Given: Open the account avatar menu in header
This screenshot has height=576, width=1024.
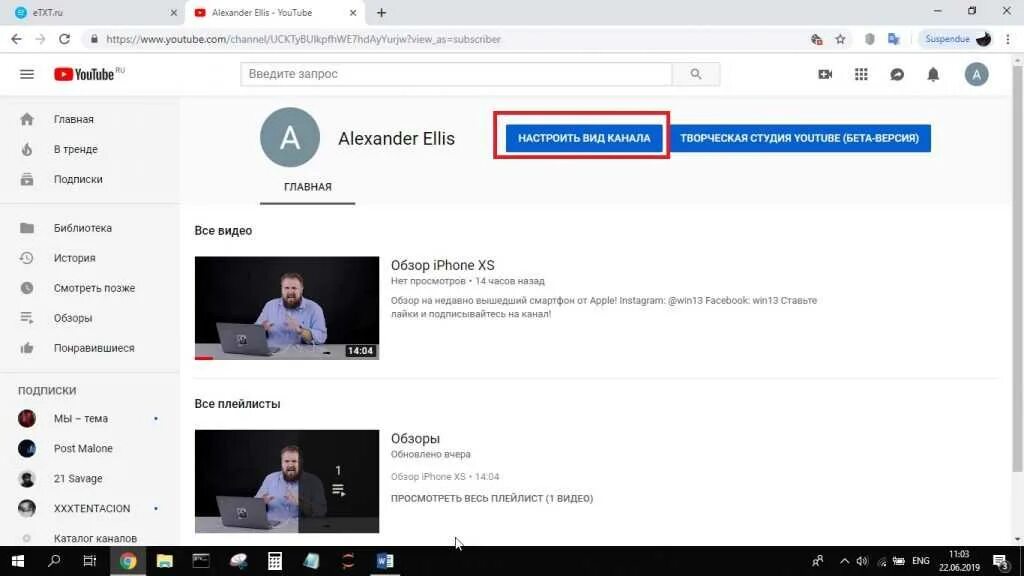Looking at the screenshot, I should click(976, 74).
